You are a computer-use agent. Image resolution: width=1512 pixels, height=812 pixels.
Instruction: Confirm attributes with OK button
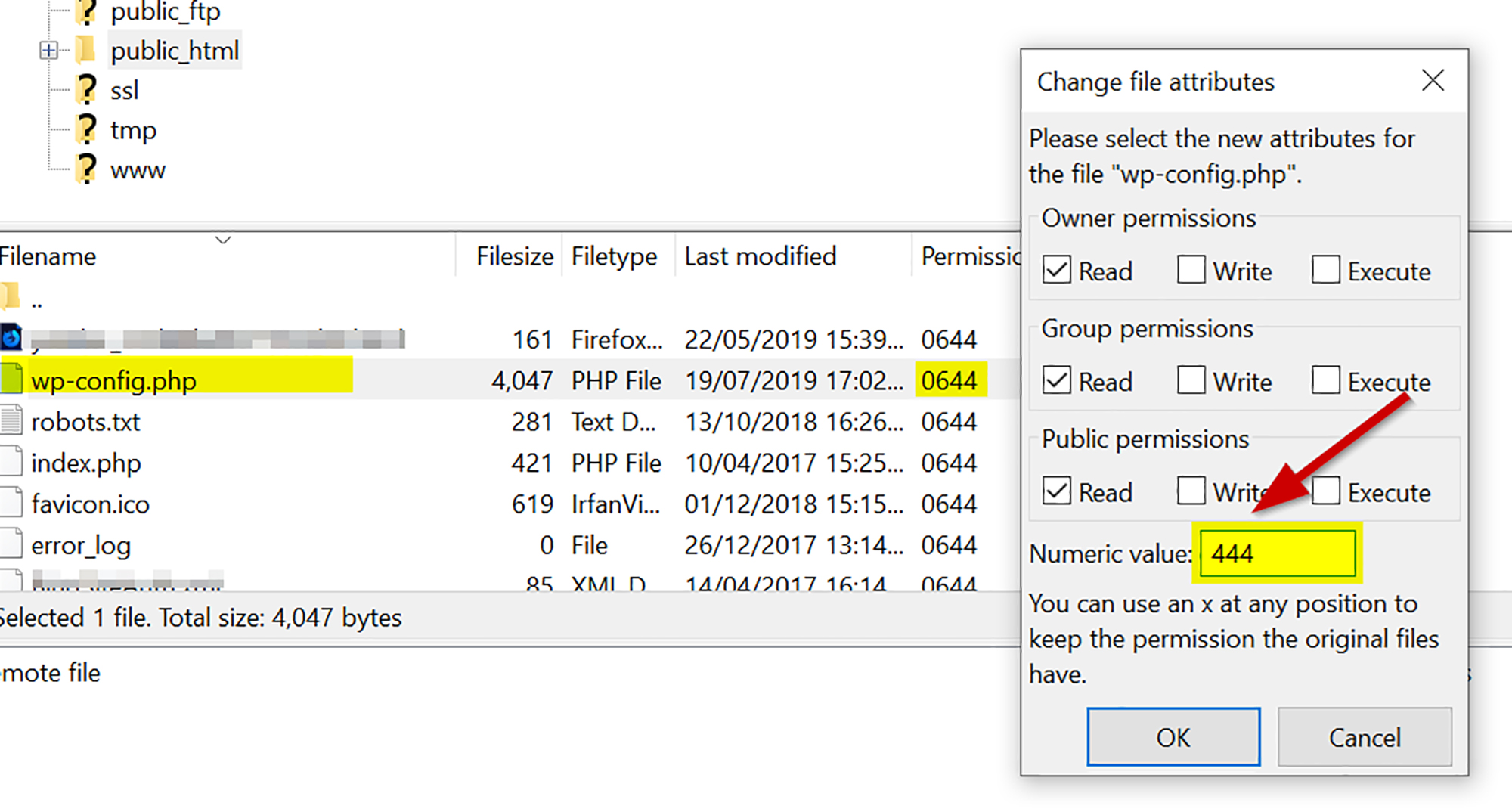[x=1173, y=737]
